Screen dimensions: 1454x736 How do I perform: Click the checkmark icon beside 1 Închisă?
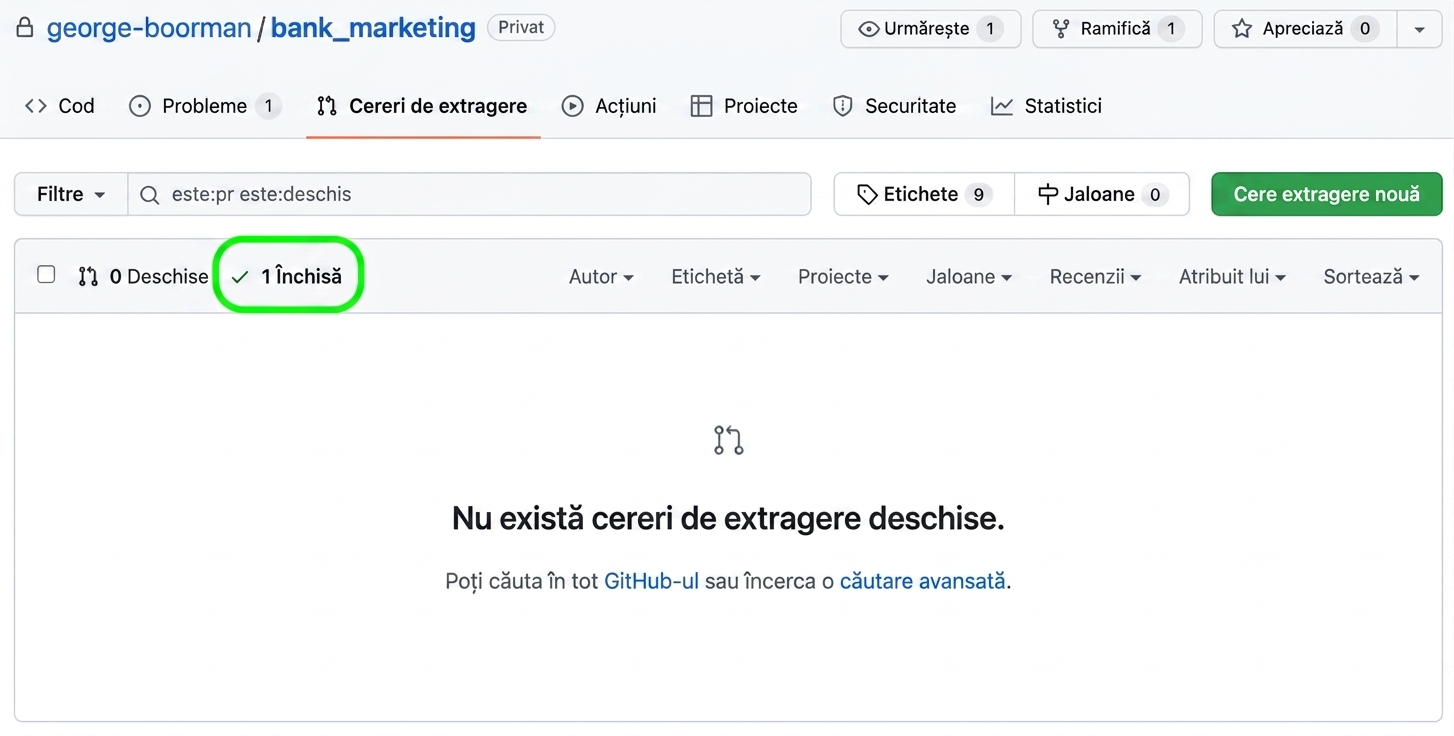[239, 277]
